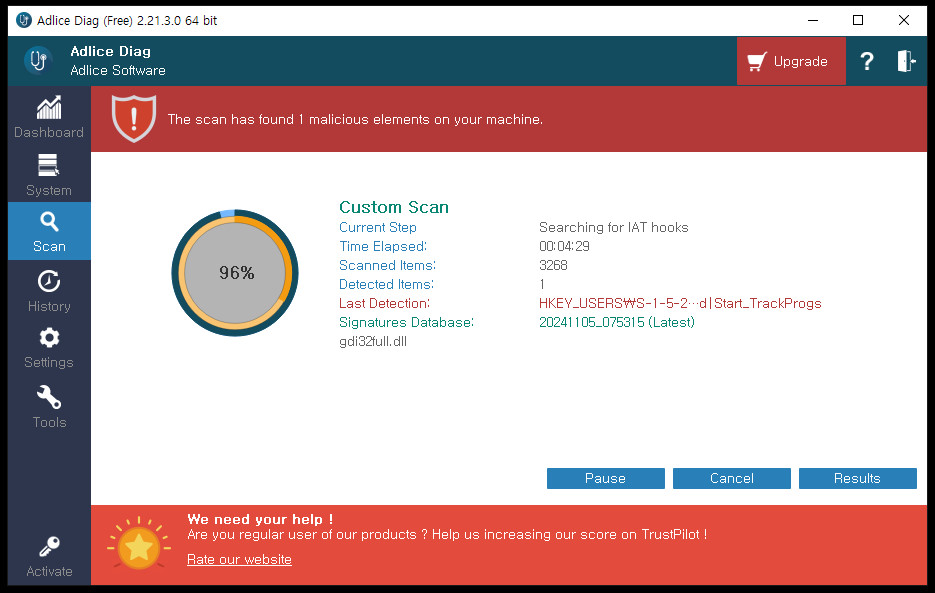This screenshot has height=593, width=935.
Task: Click the gdi32full.dll file name
Action: (373, 341)
